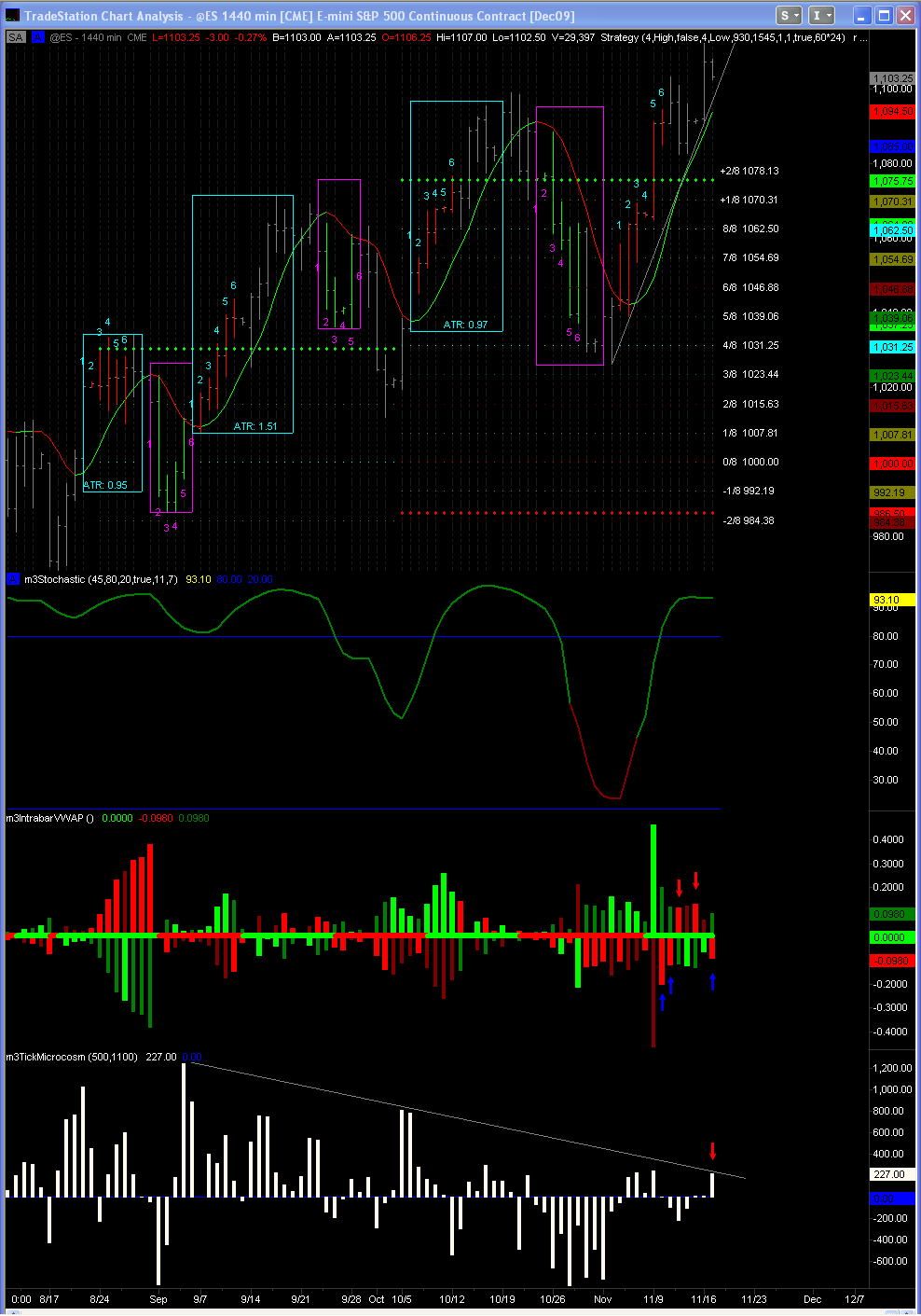Click the Oct label on the time axis
This screenshot has width=921, height=1316.
point(377,1299)
